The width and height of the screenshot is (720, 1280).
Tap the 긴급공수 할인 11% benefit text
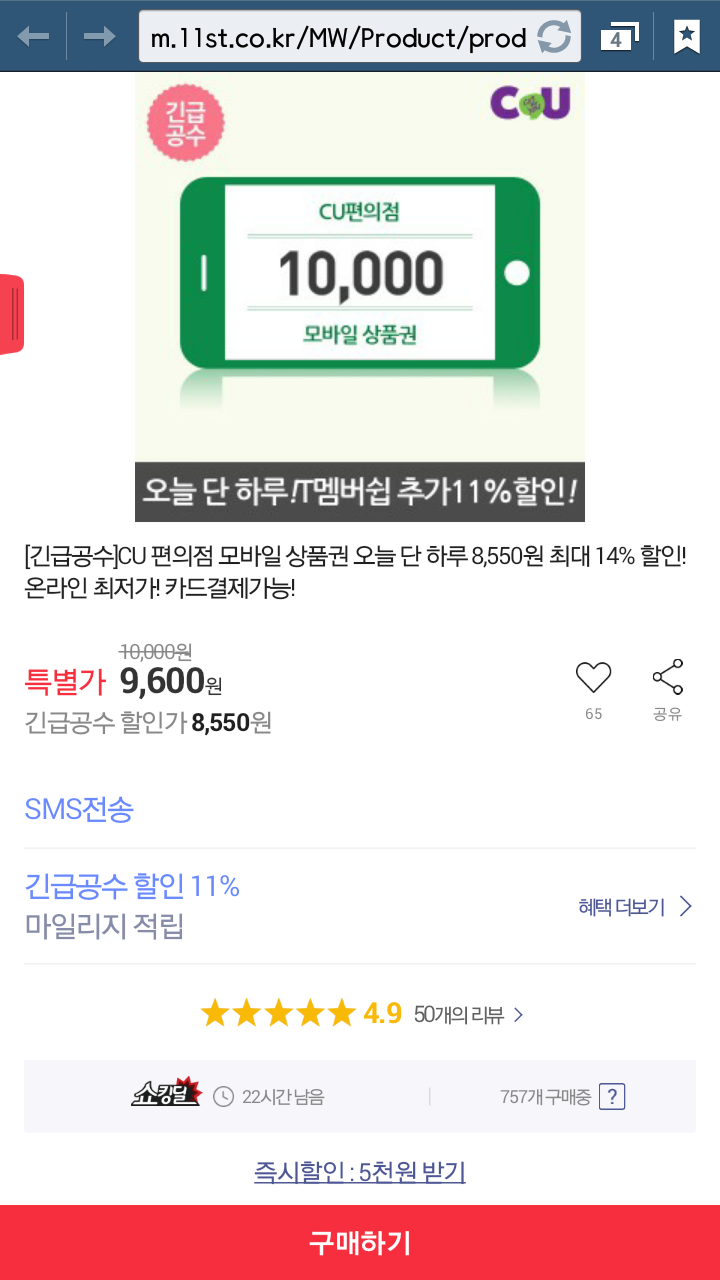[132, 886]
